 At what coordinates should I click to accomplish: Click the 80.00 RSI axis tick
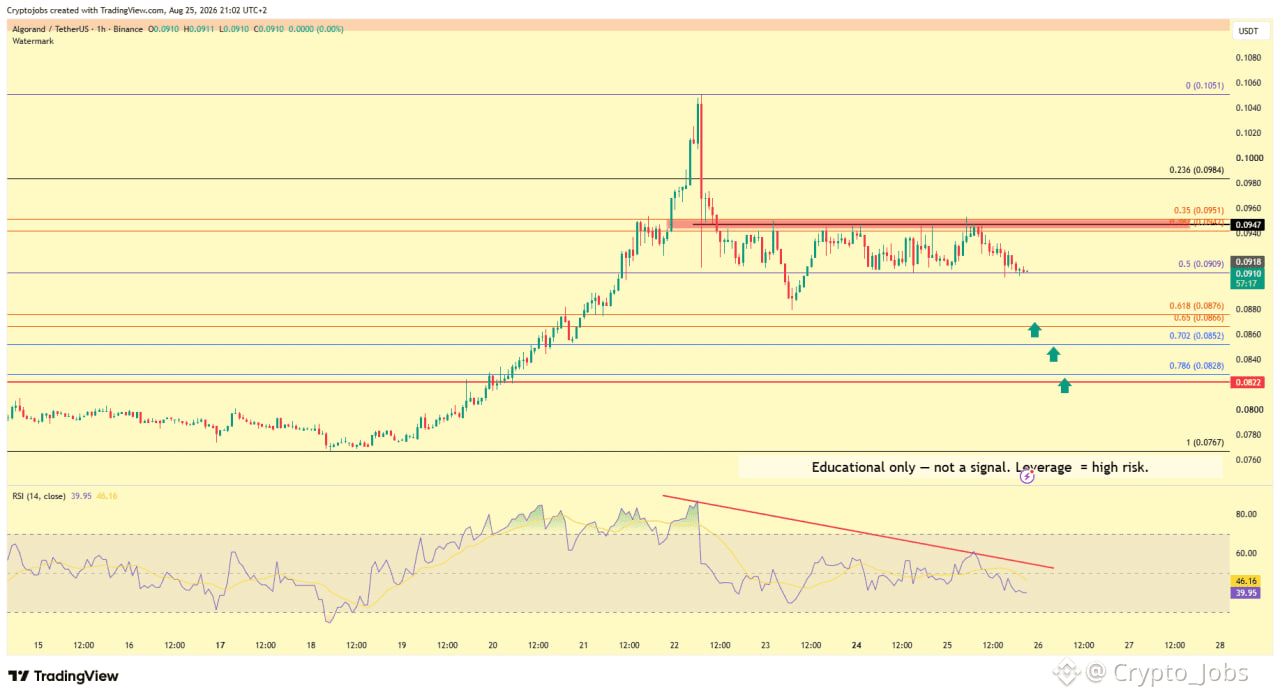(x=1246, y=515)
